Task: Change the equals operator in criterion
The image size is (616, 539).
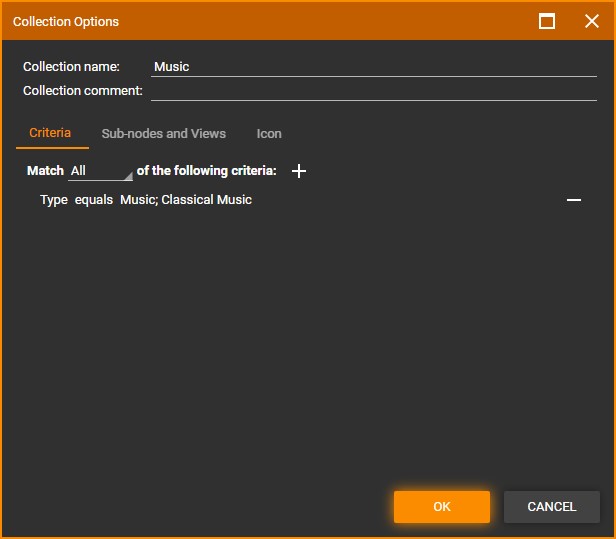Action: pyautogui.click(x=94, y=200)
